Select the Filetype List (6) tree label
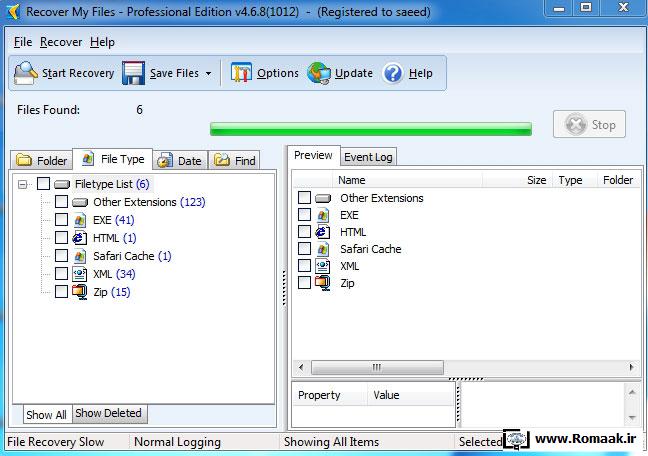The image size is (648, 456). [112, 184]
